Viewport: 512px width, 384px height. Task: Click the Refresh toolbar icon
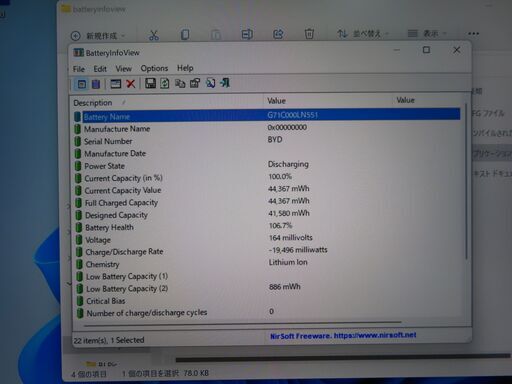[x=165, y=83]
